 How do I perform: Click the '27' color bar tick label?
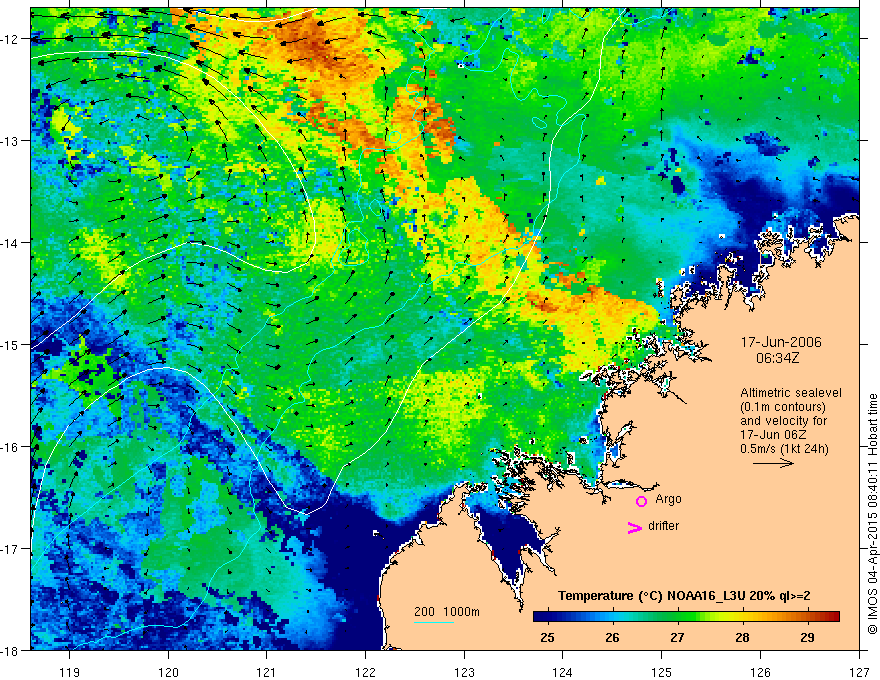[677, 637]
